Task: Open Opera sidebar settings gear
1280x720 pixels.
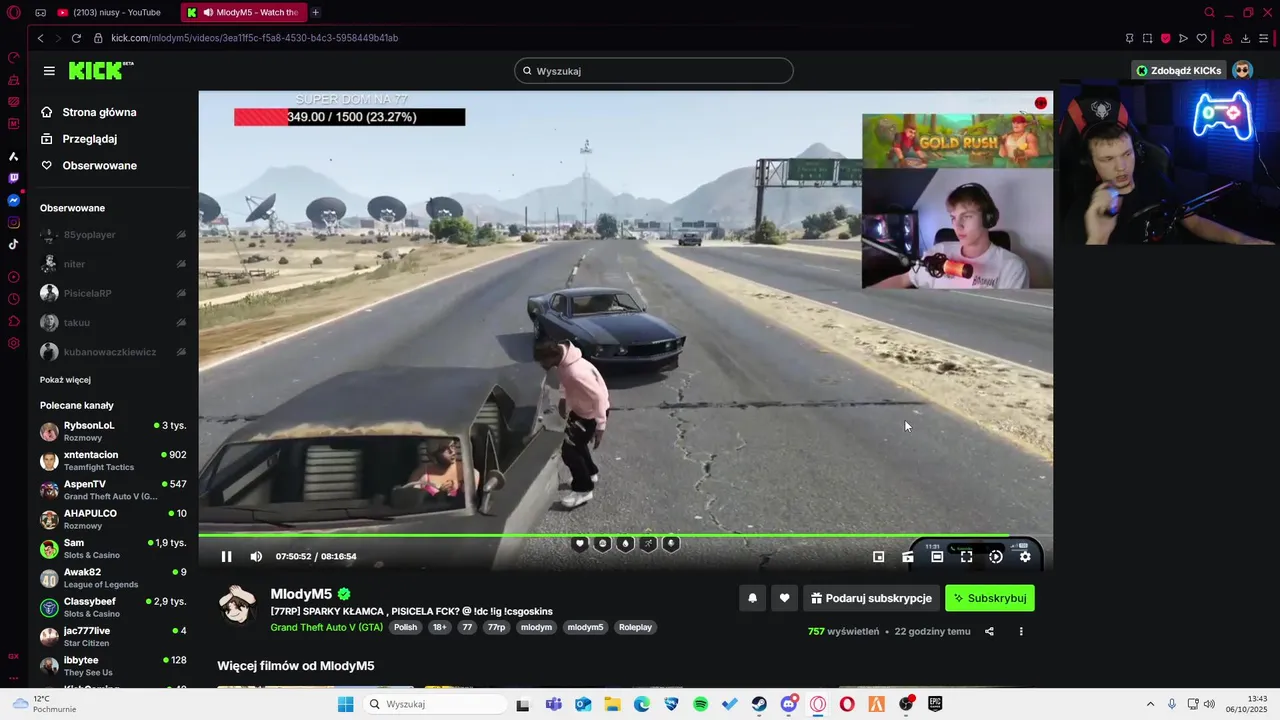Action: click(x=14, y=343)
